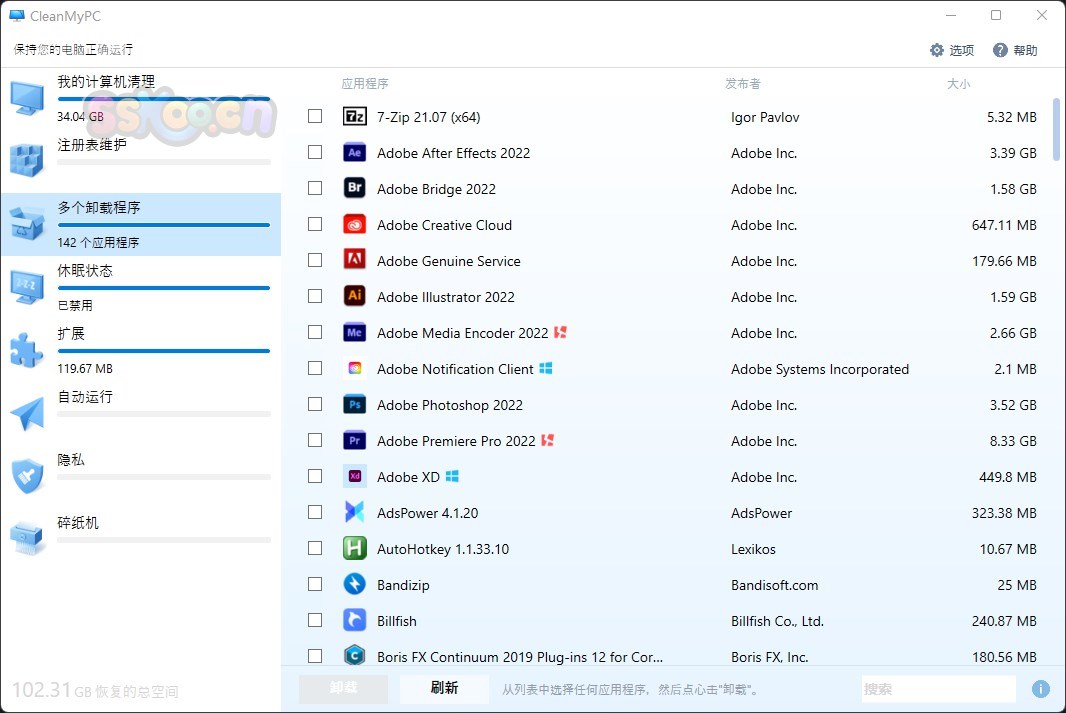Click the 卸载 uninstall button

[343, 689]
